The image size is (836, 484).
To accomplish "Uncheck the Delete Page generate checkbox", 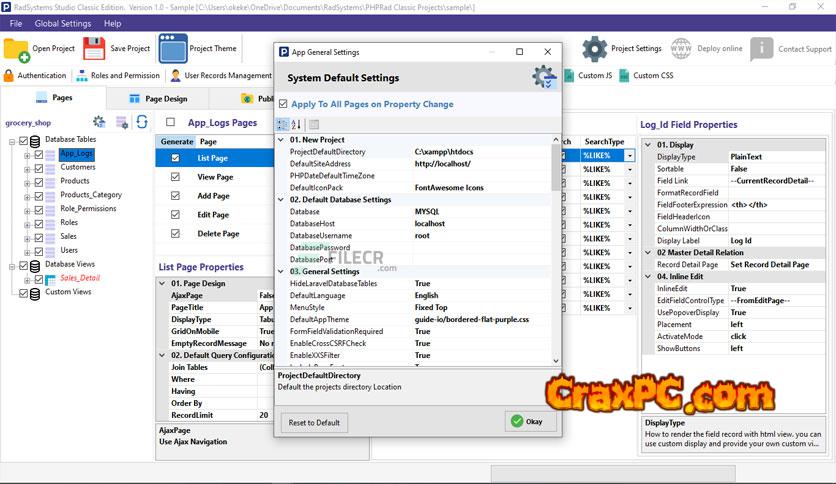I will click(x=175, y=233).
